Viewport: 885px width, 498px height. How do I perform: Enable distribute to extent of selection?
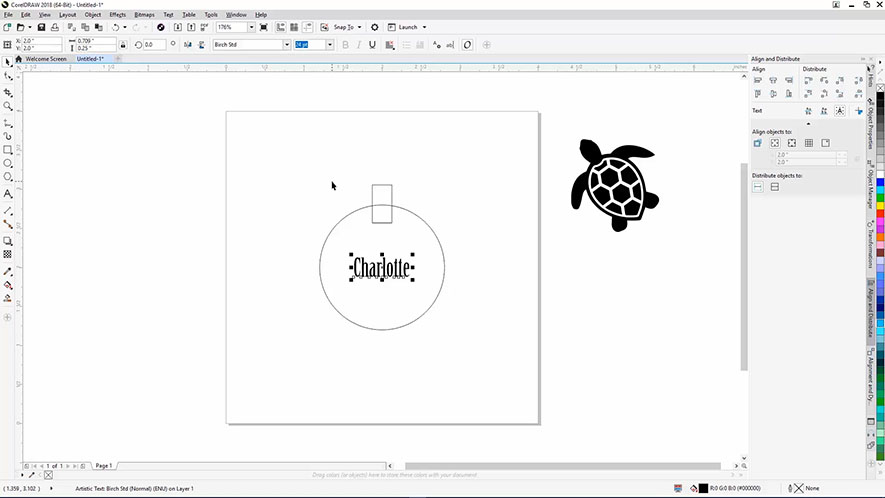pos(757,187)
